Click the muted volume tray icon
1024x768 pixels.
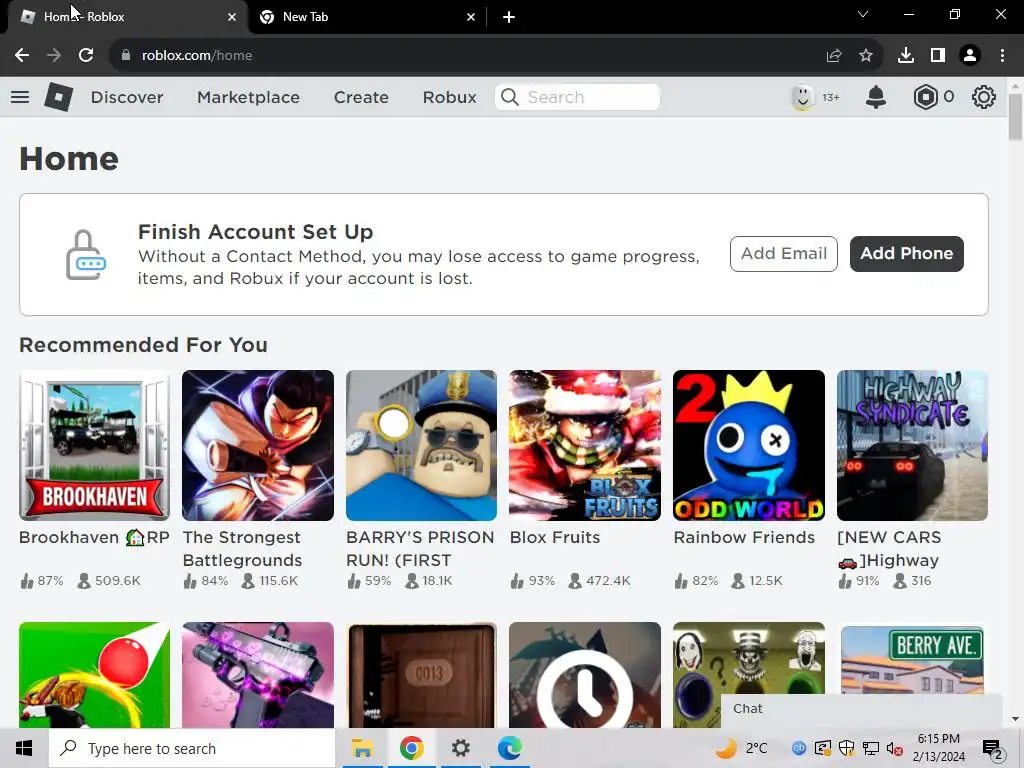(x=895, y=749)
